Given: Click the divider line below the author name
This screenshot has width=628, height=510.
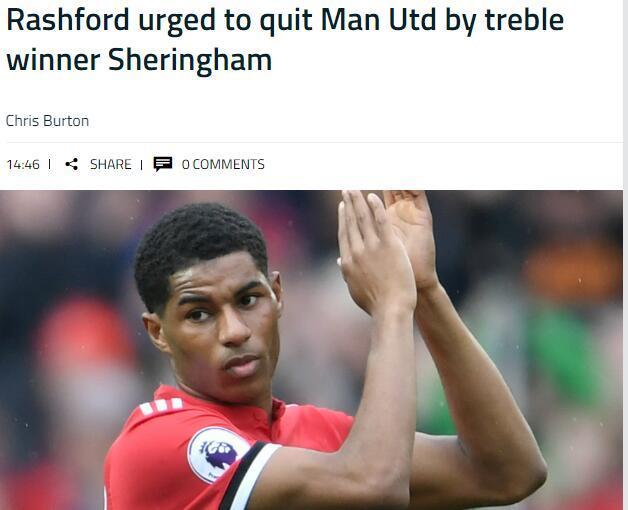Looking at the screenshot, I should [x=314, y=142].
